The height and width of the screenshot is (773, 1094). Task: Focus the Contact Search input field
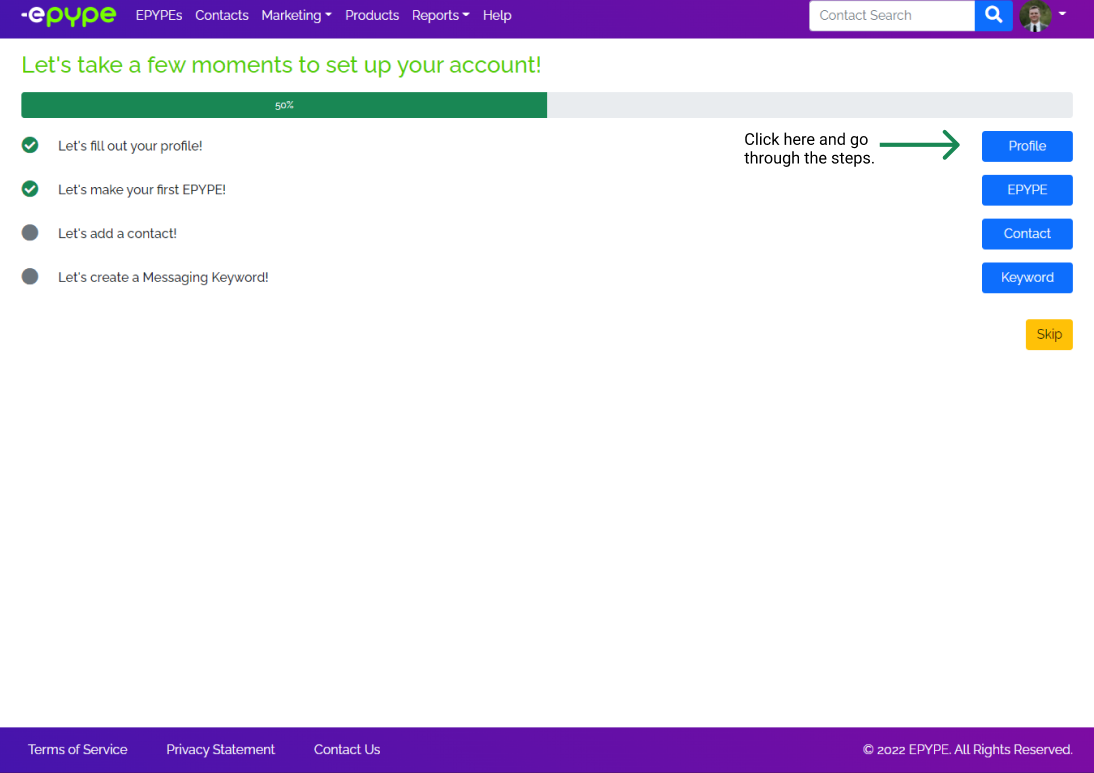891,16
